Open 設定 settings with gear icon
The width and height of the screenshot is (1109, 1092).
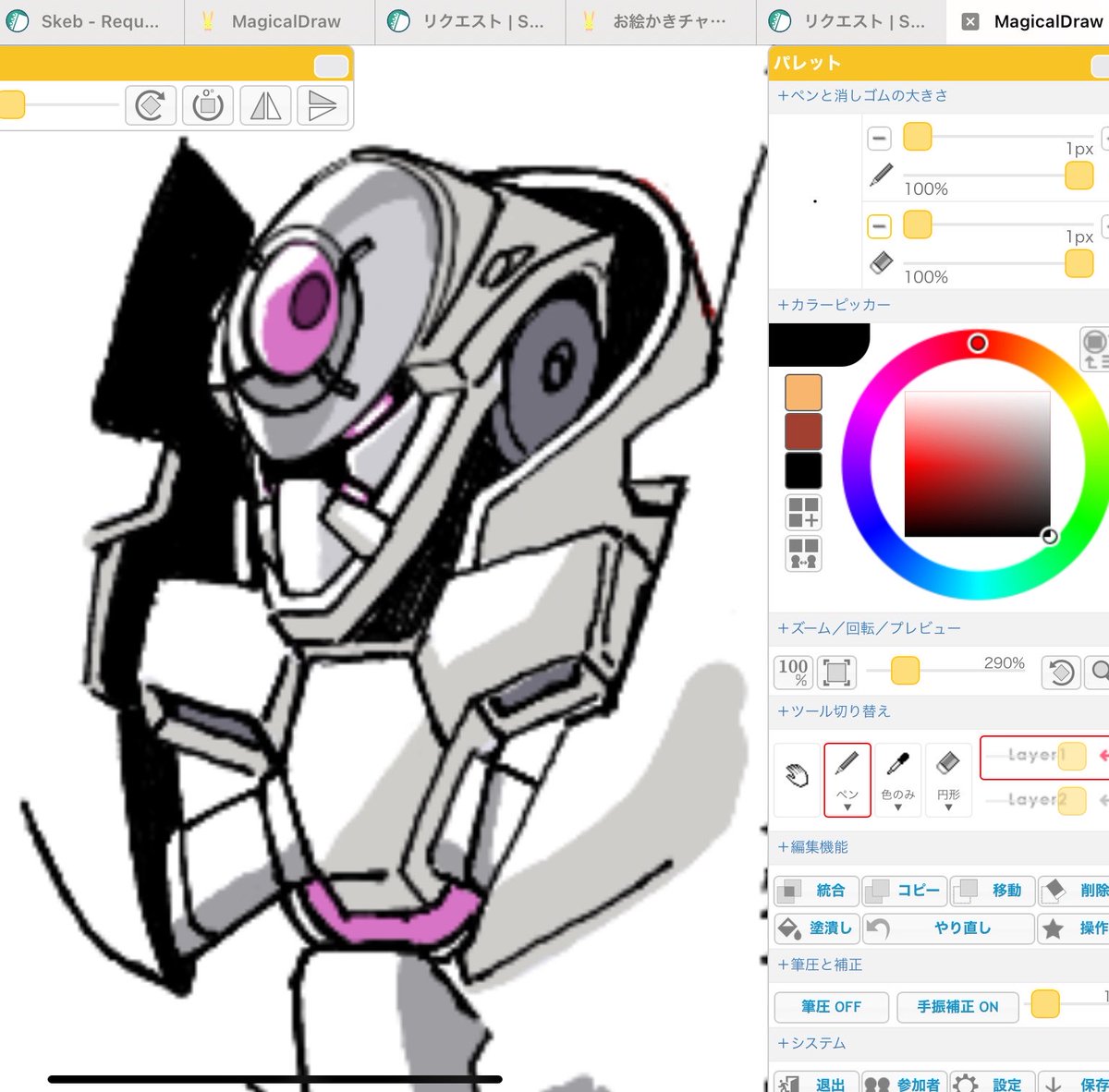click(993, 1083)
